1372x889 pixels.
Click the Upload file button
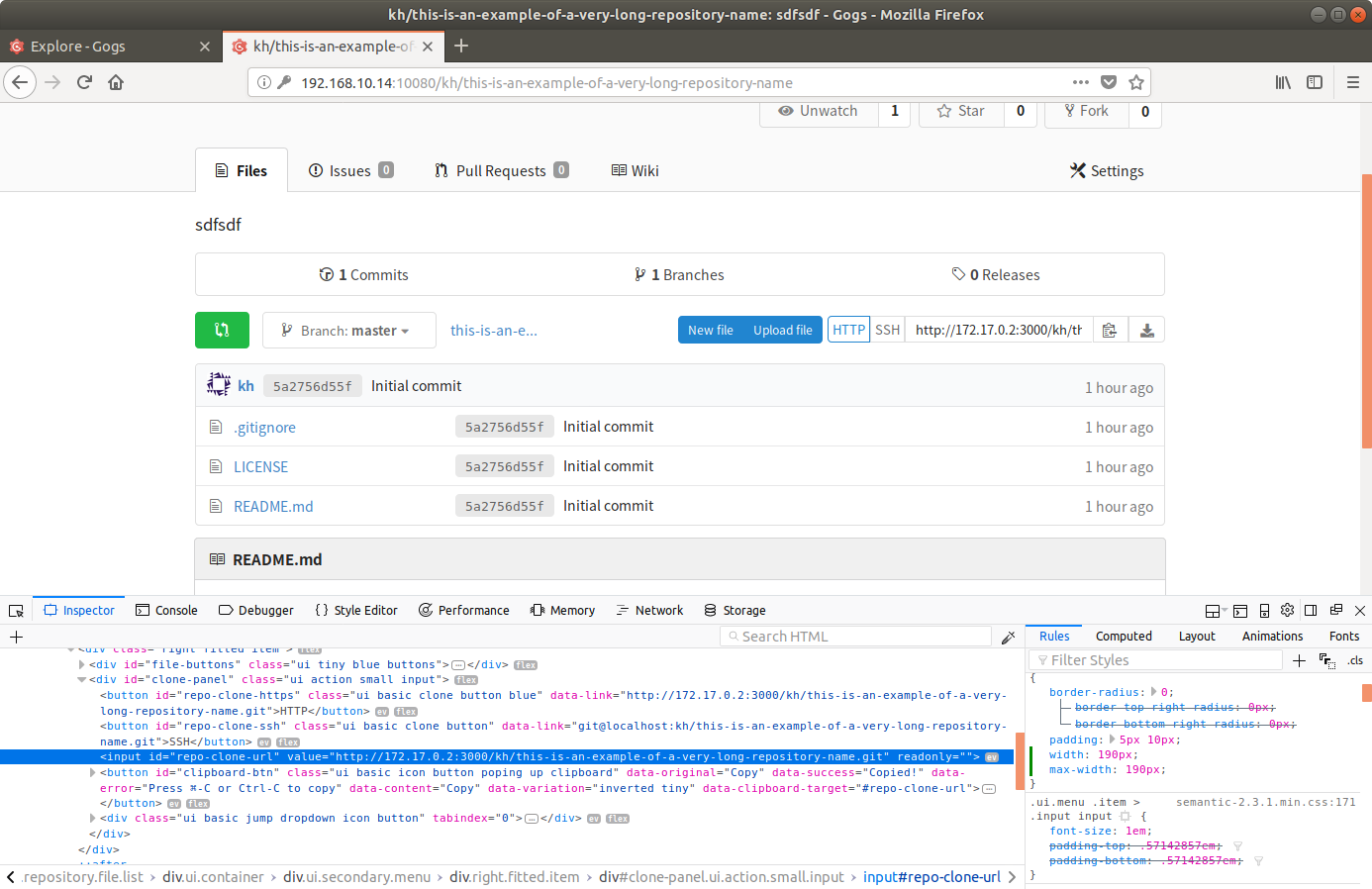(x=782, y=330)
